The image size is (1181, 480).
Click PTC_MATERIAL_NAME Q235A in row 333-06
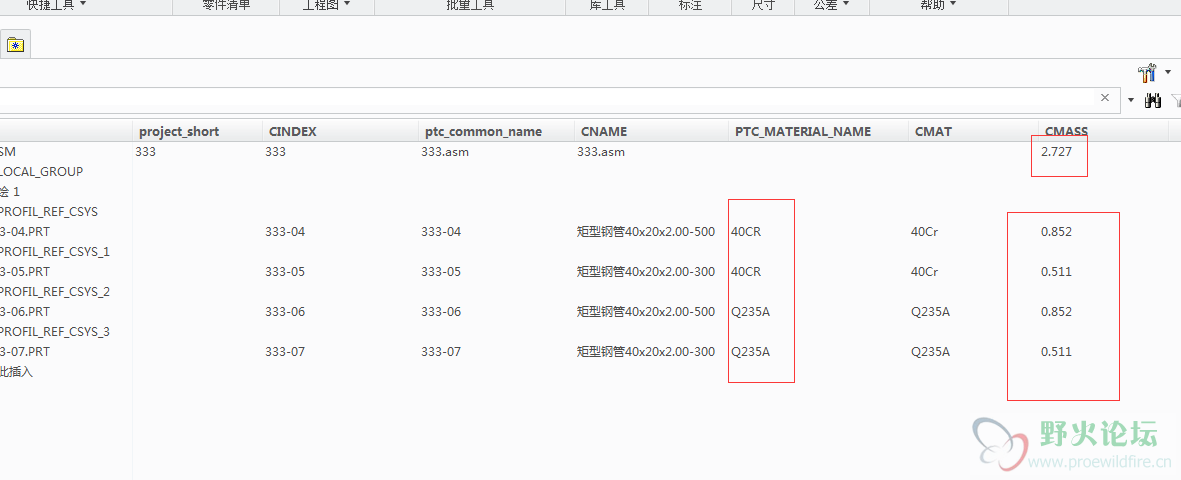pos(751,312)
